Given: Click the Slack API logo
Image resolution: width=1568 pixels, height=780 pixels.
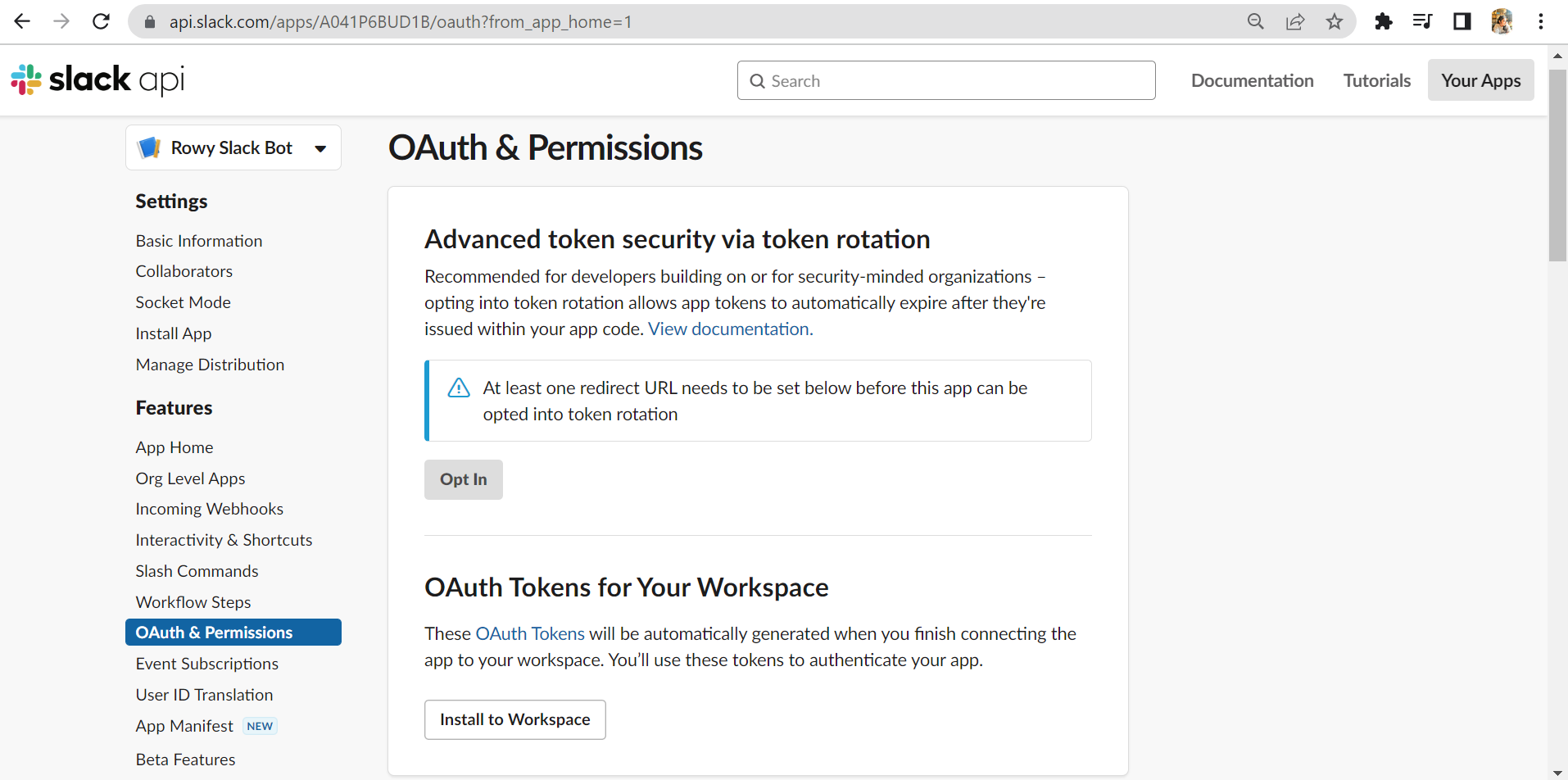Looking at the screenshot, I should tap(97, 79).
